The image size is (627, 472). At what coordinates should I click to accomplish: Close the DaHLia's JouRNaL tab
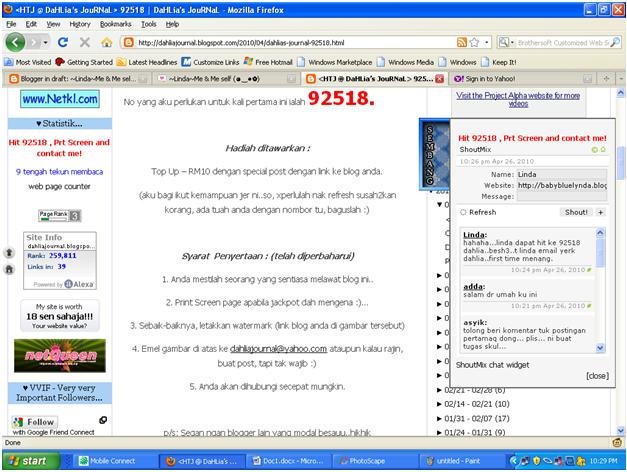coord(439,79)
